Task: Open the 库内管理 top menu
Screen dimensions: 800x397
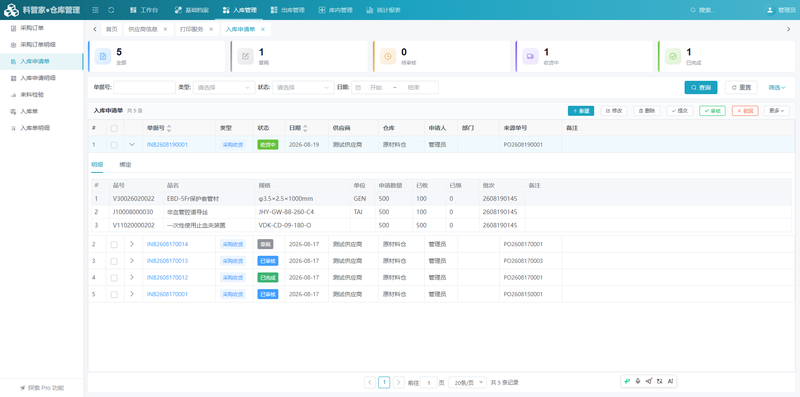Action: click(336, 10)
